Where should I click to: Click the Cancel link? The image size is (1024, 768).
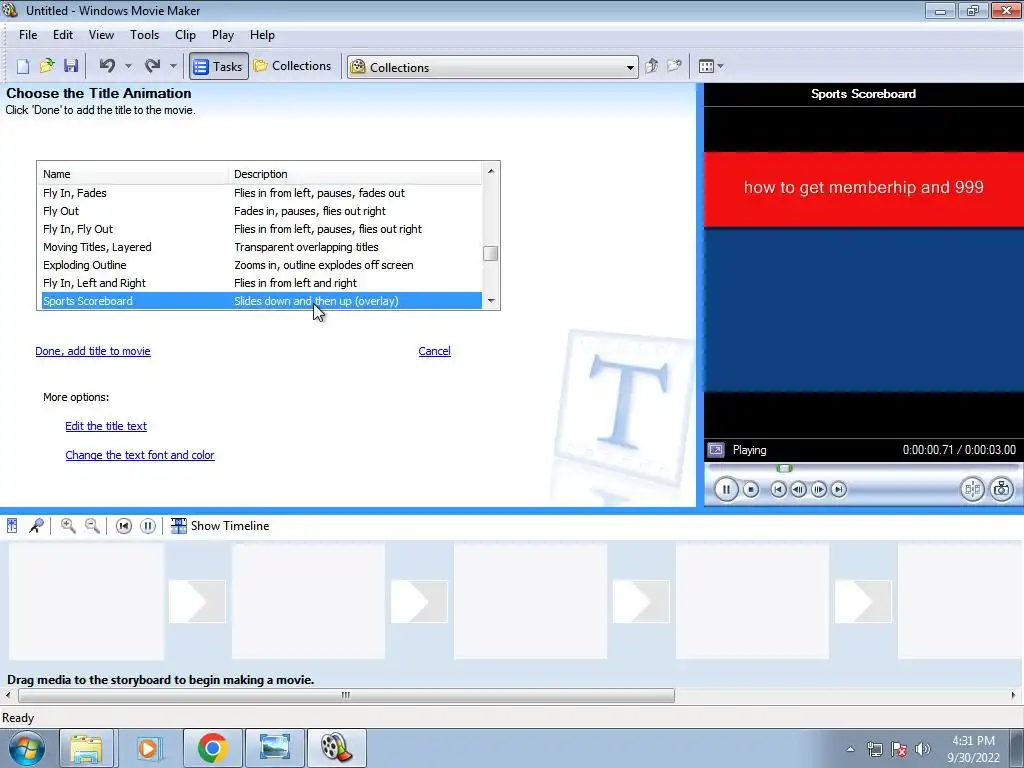click(434, 351)
